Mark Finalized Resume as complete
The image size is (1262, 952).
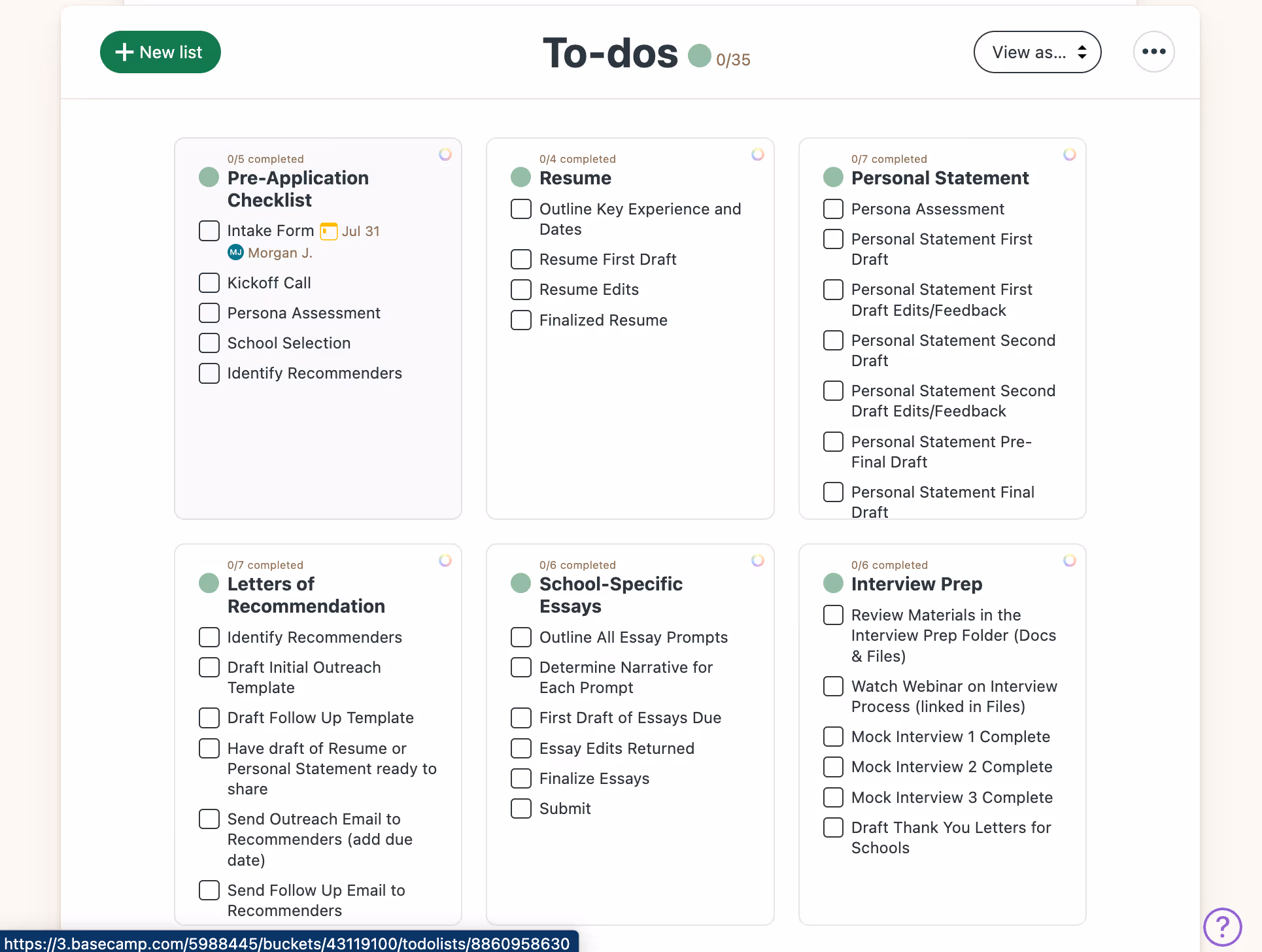pyautogui.click(x=520, y=320)
